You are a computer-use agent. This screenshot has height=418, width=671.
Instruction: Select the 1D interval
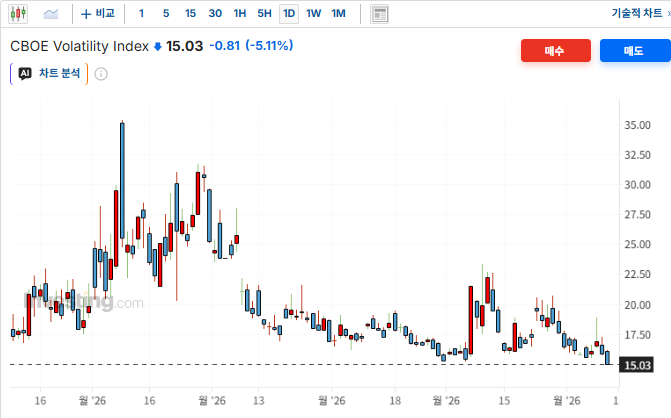289,14
